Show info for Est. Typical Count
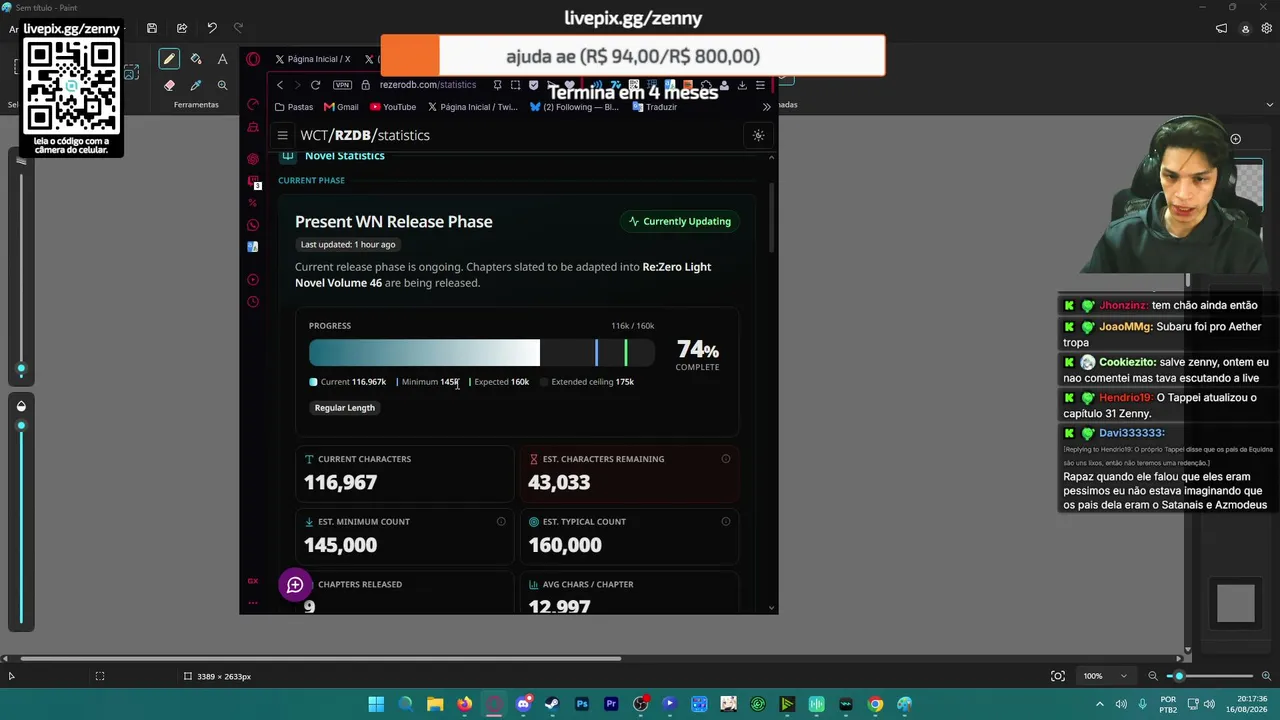This screenshot has height=720, width=1280. 726,521
